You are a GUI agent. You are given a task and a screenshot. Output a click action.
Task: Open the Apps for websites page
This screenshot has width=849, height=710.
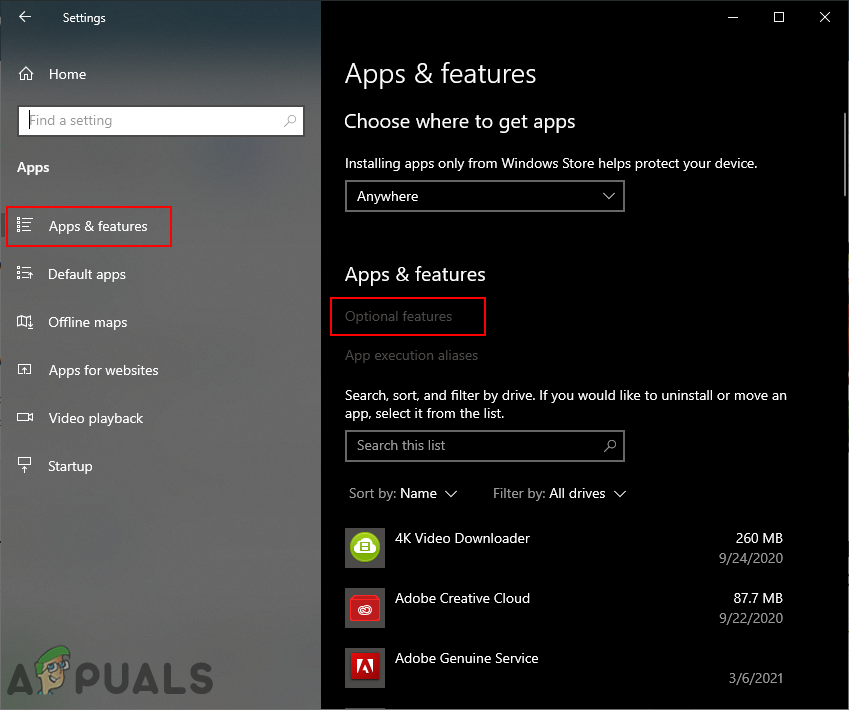point(103,370)
